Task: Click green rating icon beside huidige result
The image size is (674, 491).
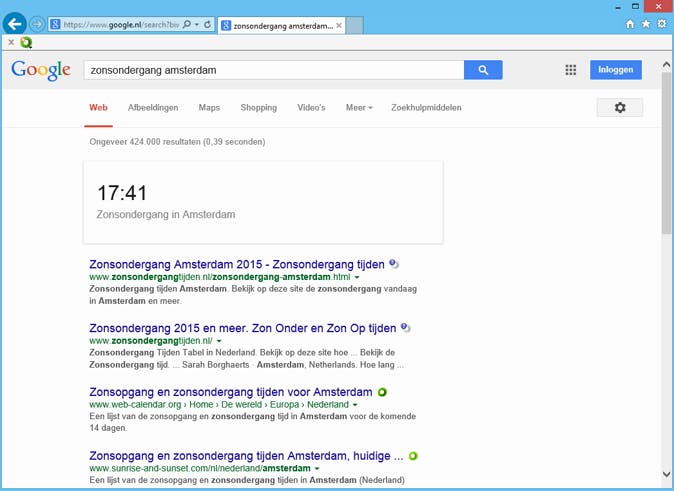Action: 413,456
